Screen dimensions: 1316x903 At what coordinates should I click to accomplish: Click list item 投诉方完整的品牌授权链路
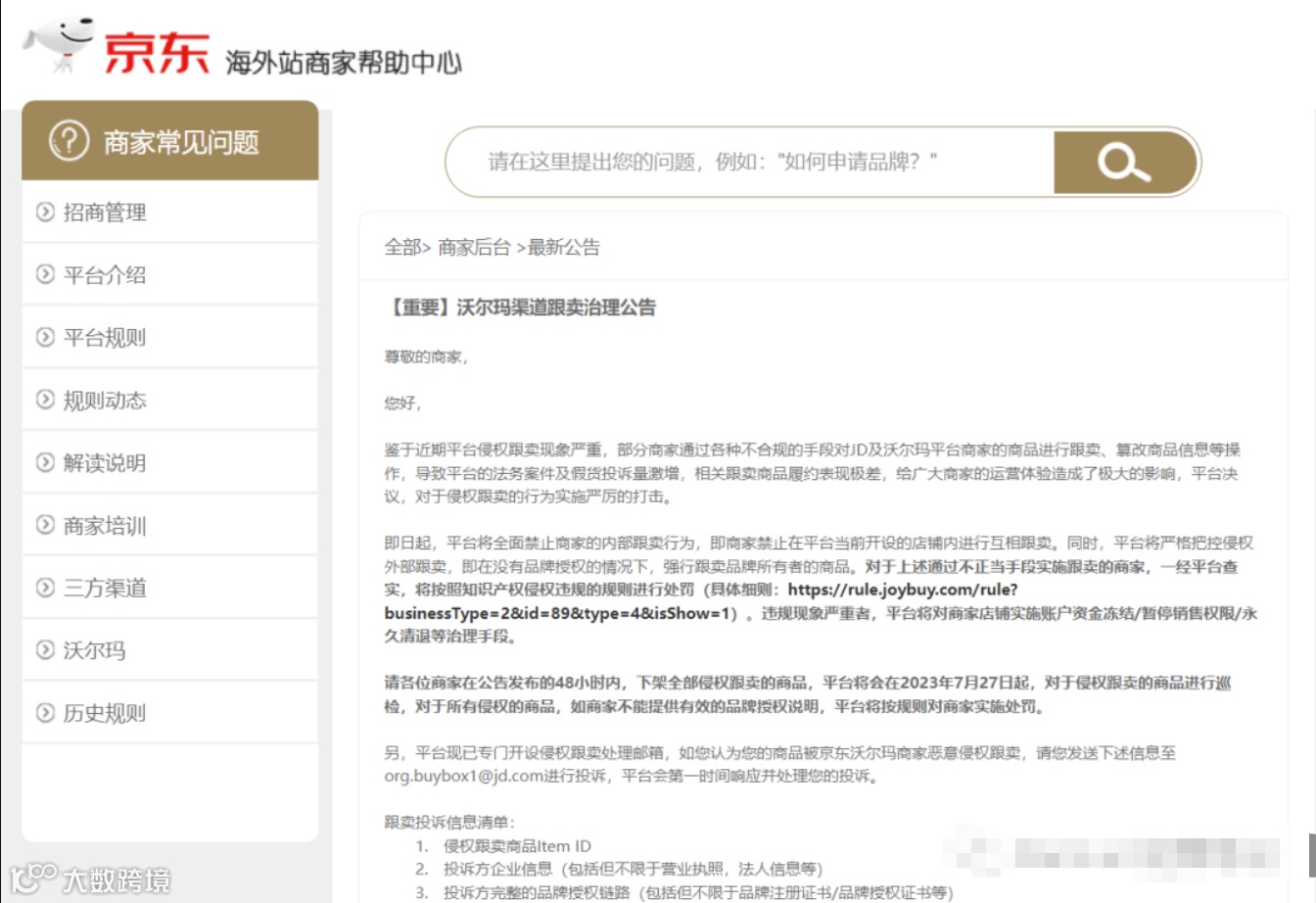[698, 891]
